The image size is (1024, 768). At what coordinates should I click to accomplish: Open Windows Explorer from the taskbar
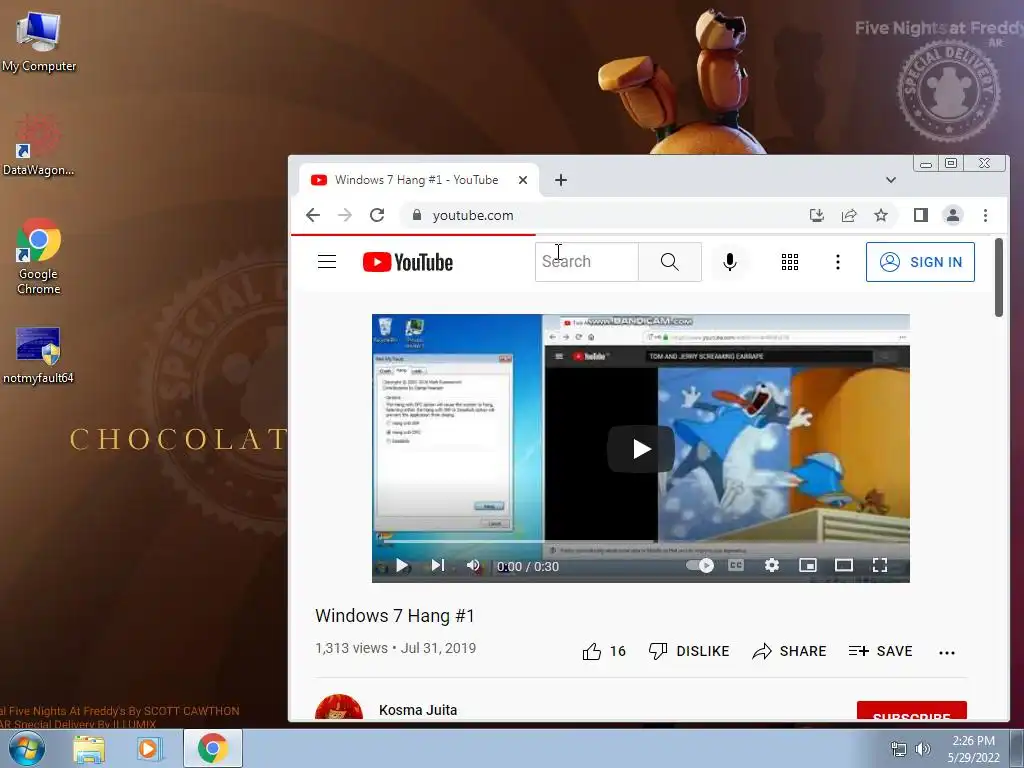89,748
